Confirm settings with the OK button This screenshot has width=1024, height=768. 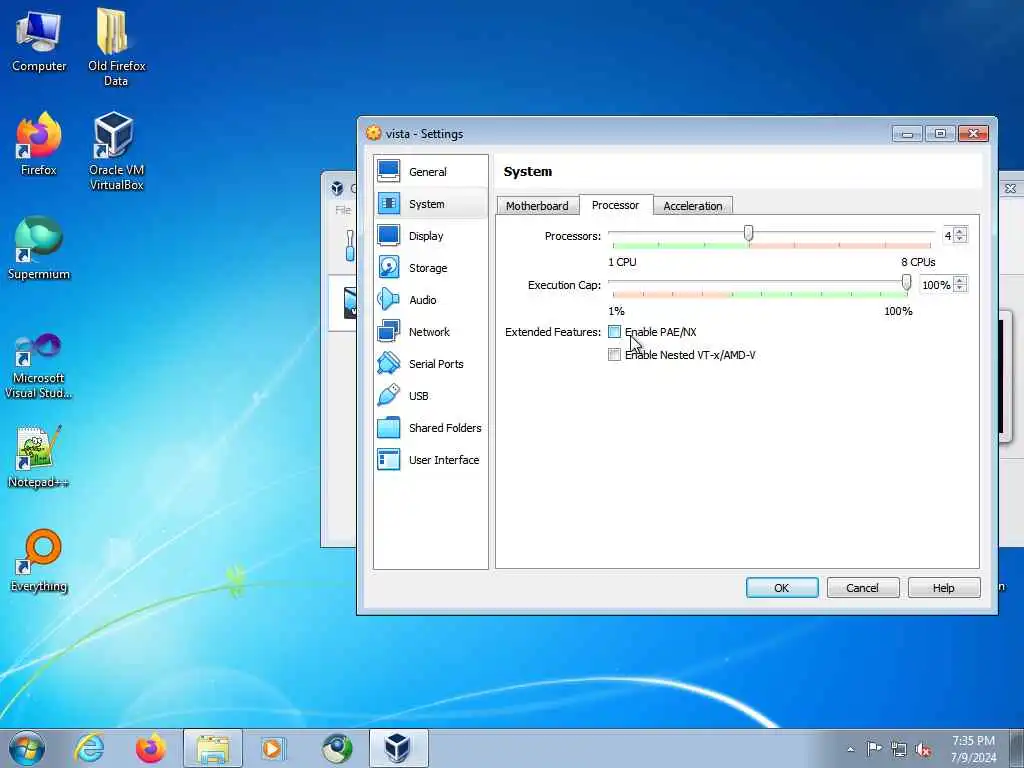coord(782,588)
